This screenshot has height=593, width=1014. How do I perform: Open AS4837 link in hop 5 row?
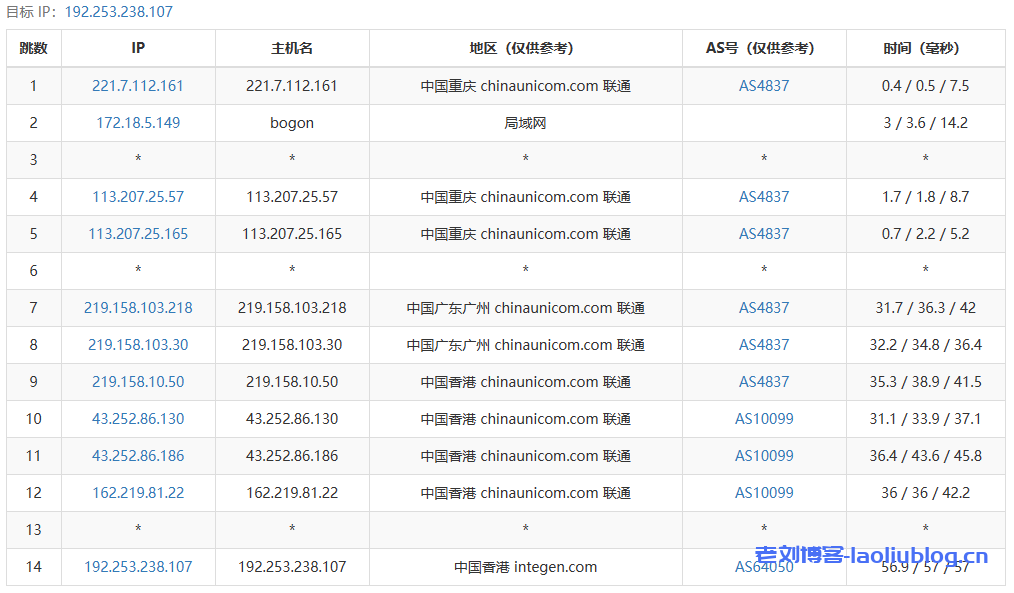pos(764,233)
